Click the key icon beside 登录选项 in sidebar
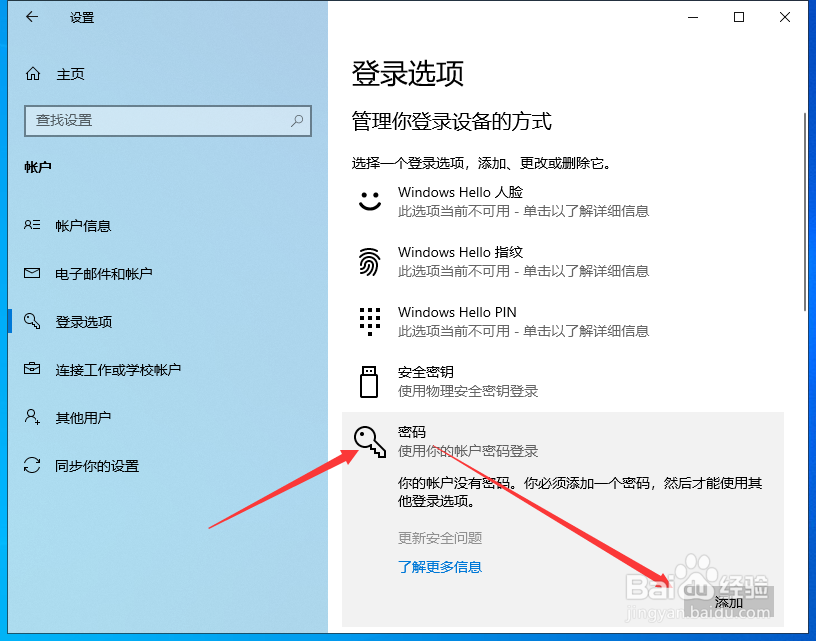The image size is (816, 641). (32, 320)
